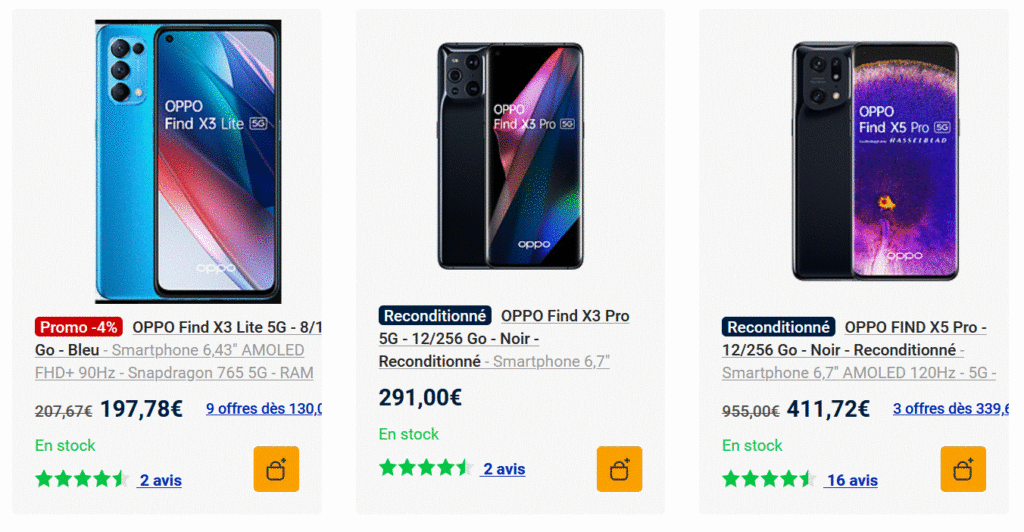Click the red Promo -4% badge
This screenshot has height=532, width=1024.
(x=79, y=327)
